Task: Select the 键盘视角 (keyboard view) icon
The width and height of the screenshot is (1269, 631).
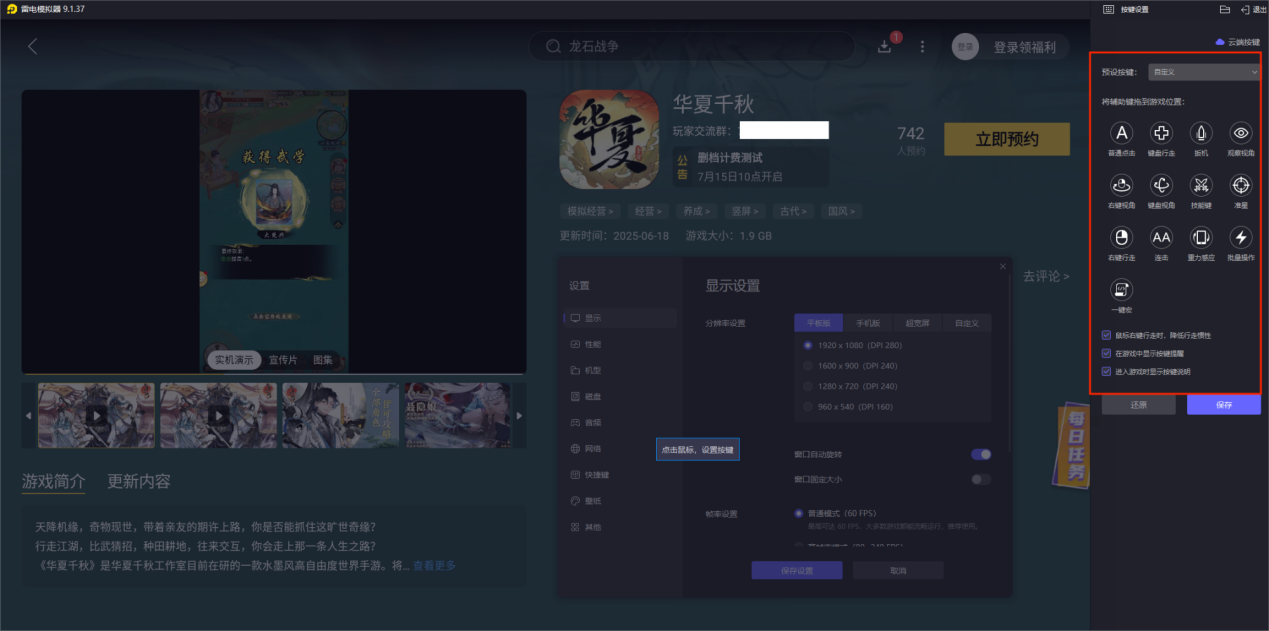Action: [x=1161, y=185]
